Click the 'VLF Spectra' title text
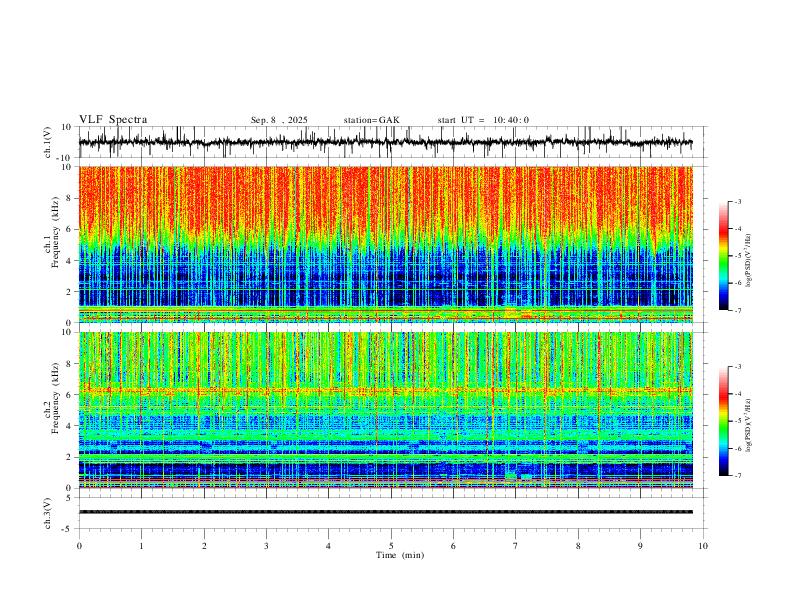Screen dimensions: 792x612 pyautogui.click(x=113, y=120)
